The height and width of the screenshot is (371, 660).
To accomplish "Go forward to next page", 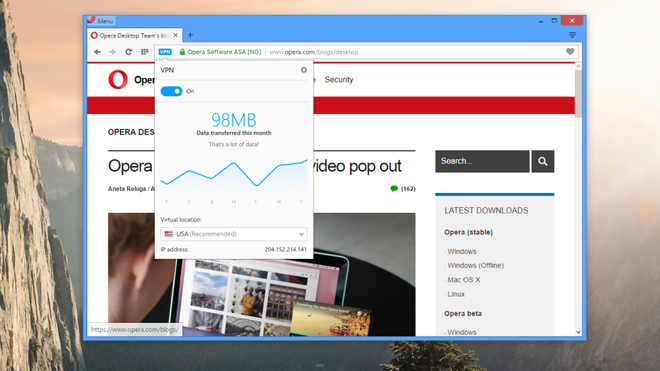I will [x=112, y=52].
